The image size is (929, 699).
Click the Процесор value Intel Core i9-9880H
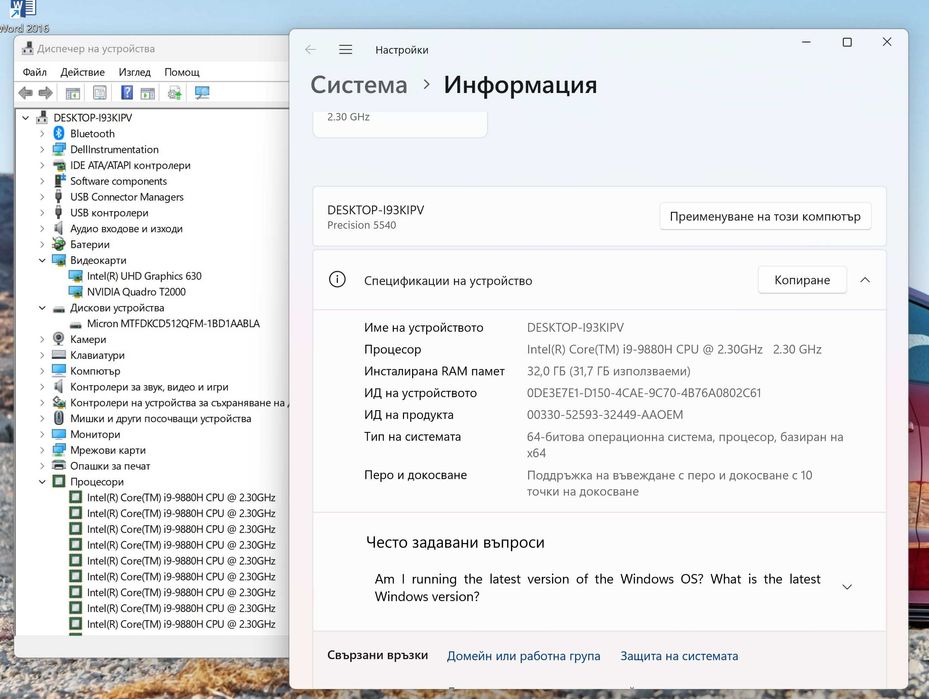pyautogui.click(x=674, y=349)
